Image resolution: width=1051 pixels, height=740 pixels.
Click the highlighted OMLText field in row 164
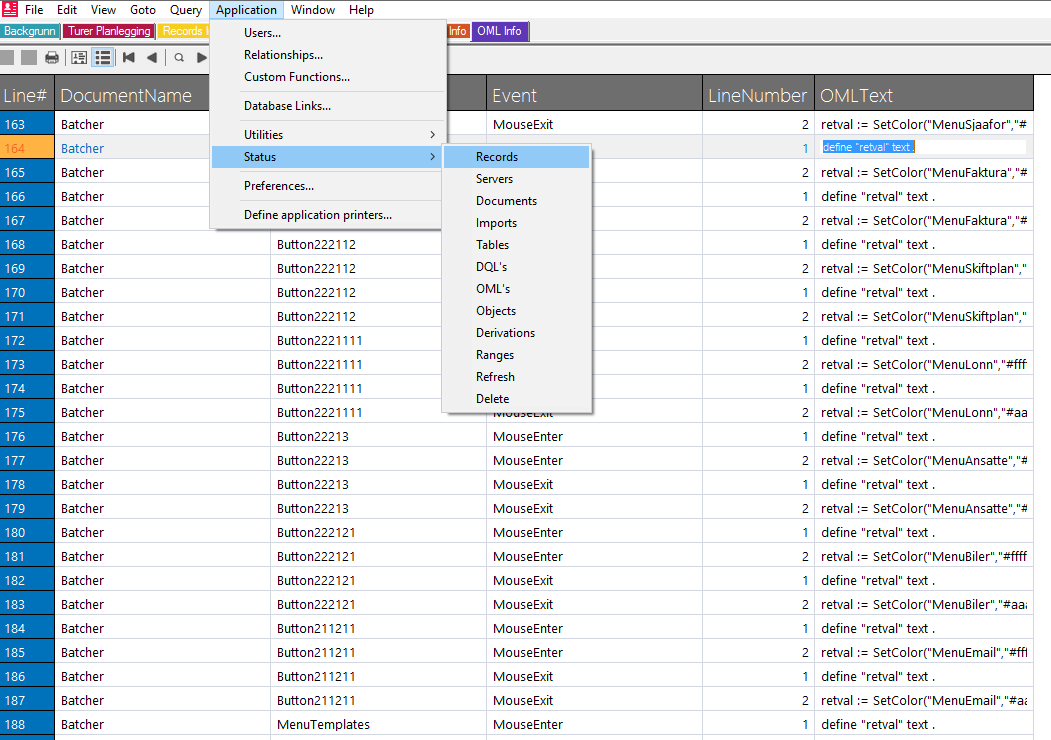pos(924,147)
